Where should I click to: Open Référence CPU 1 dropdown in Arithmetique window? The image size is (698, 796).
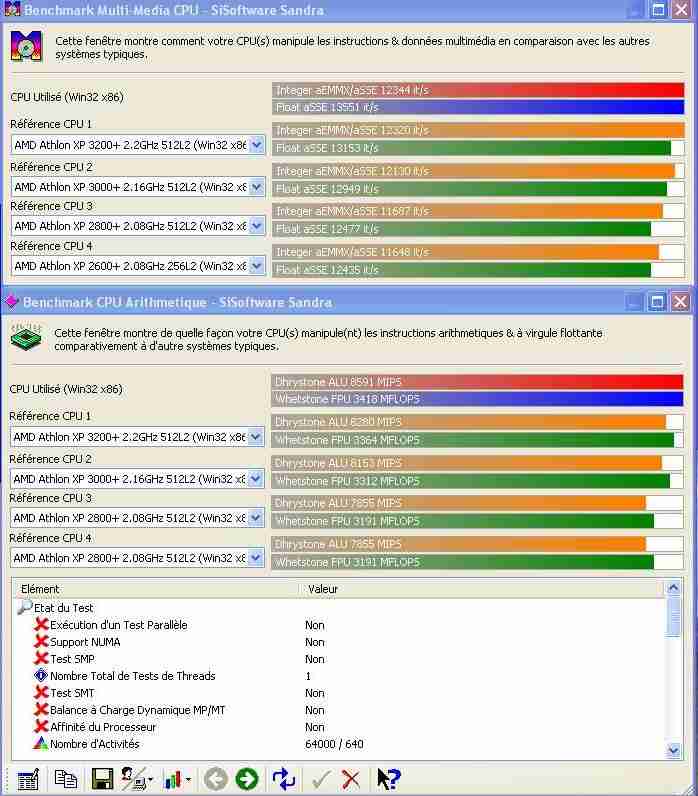pyautogui.click(x=256, y=437)
